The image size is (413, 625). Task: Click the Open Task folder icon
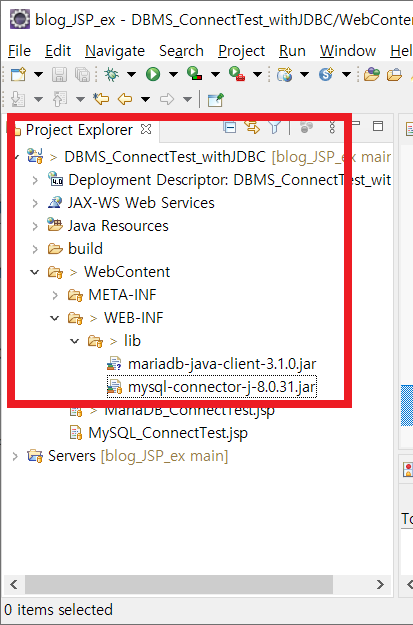395,75
